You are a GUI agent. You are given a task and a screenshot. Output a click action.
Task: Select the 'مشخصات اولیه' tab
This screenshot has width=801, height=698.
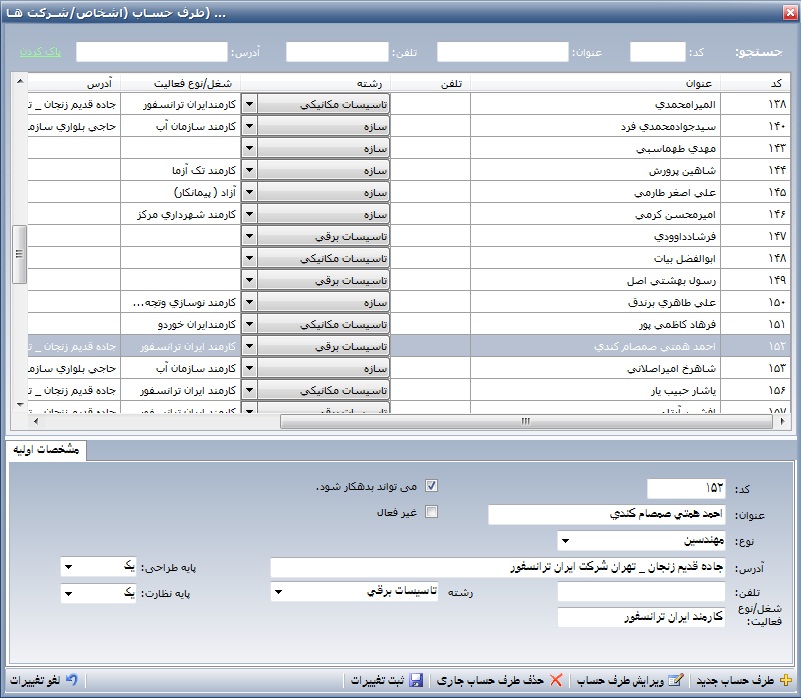coord(46,450)
